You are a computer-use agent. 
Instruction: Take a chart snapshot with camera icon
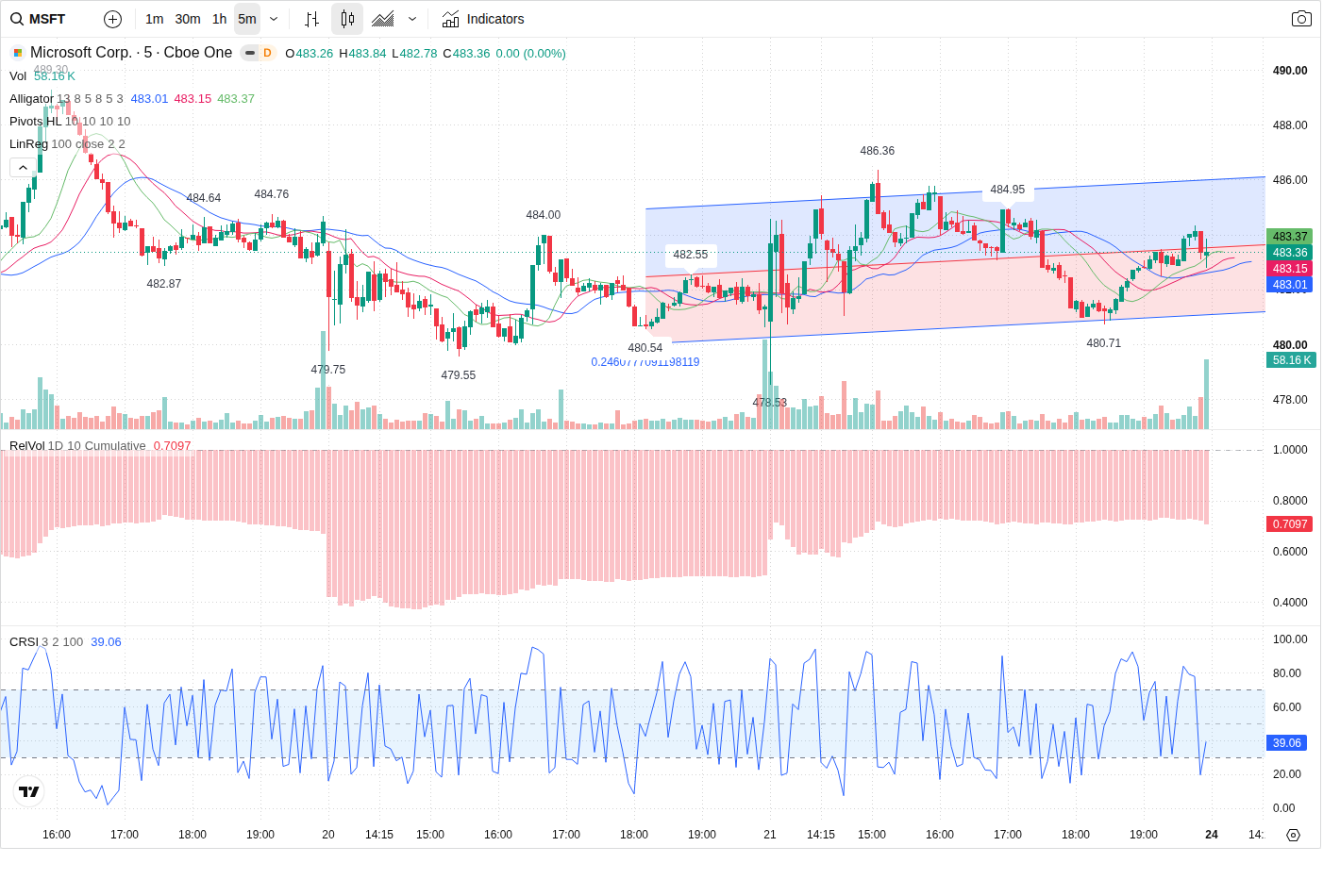(x=1301, y=19)
